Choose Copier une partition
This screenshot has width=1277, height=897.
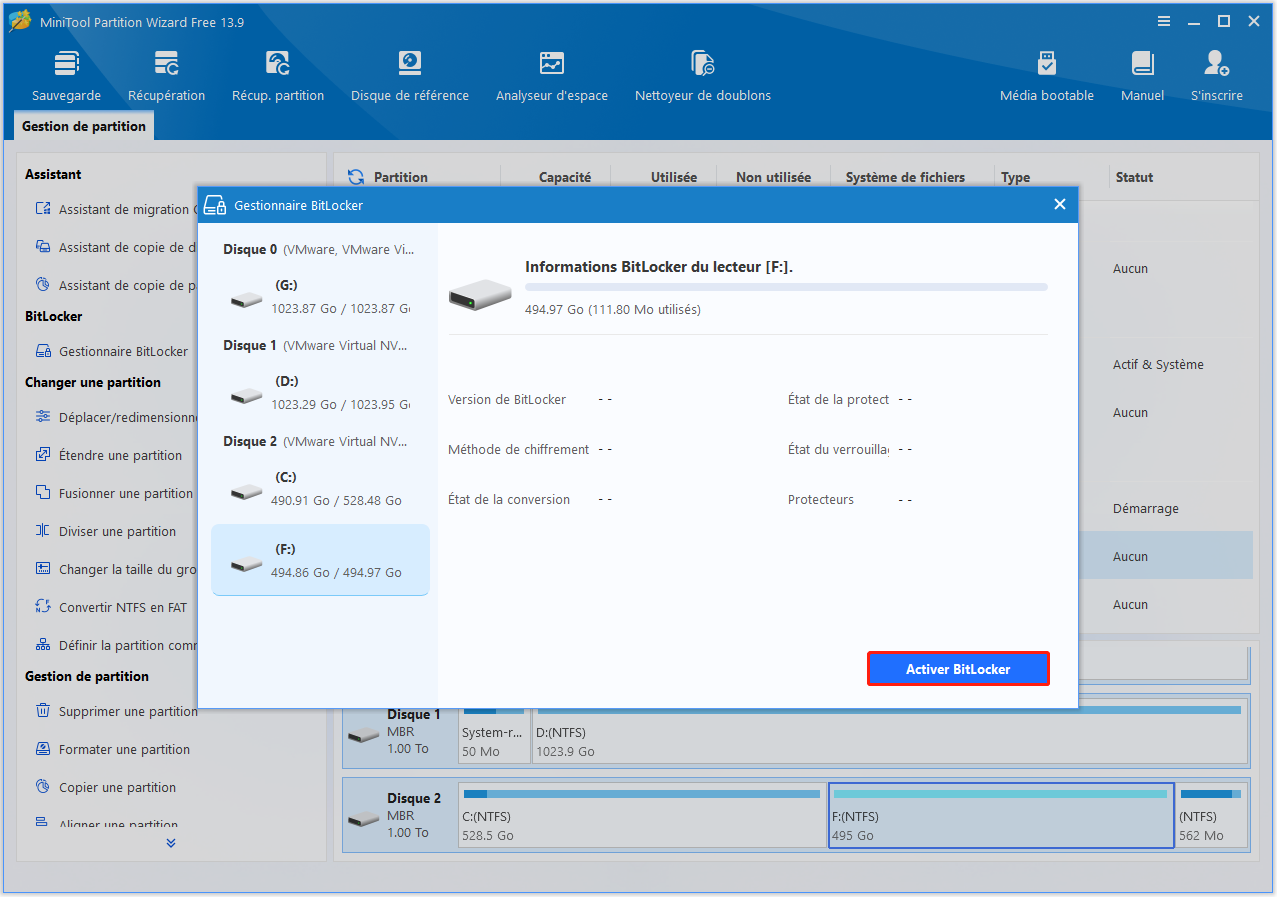(106, 787)
